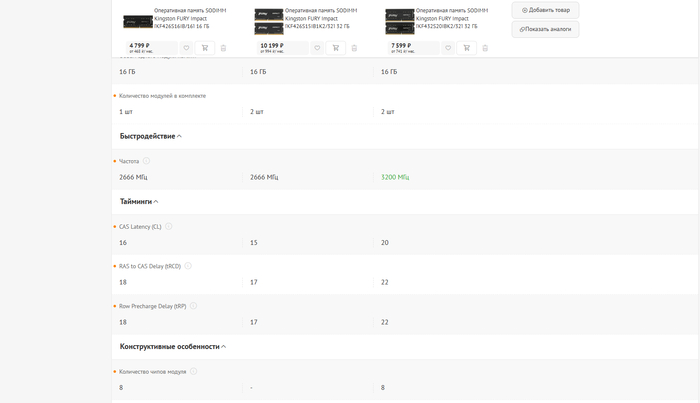Click the Добавить товар button
This screenshot has width=700, height=403.
546,10
